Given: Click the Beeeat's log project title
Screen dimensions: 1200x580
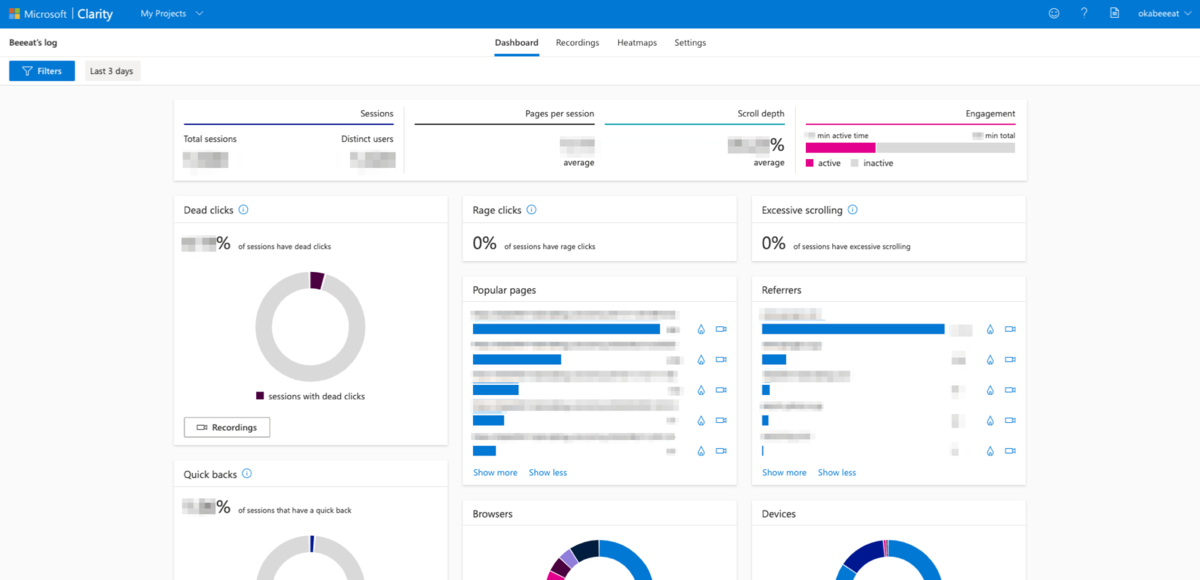Looking at the screenshot, I should pyautogui.click(x=35, y=43).
